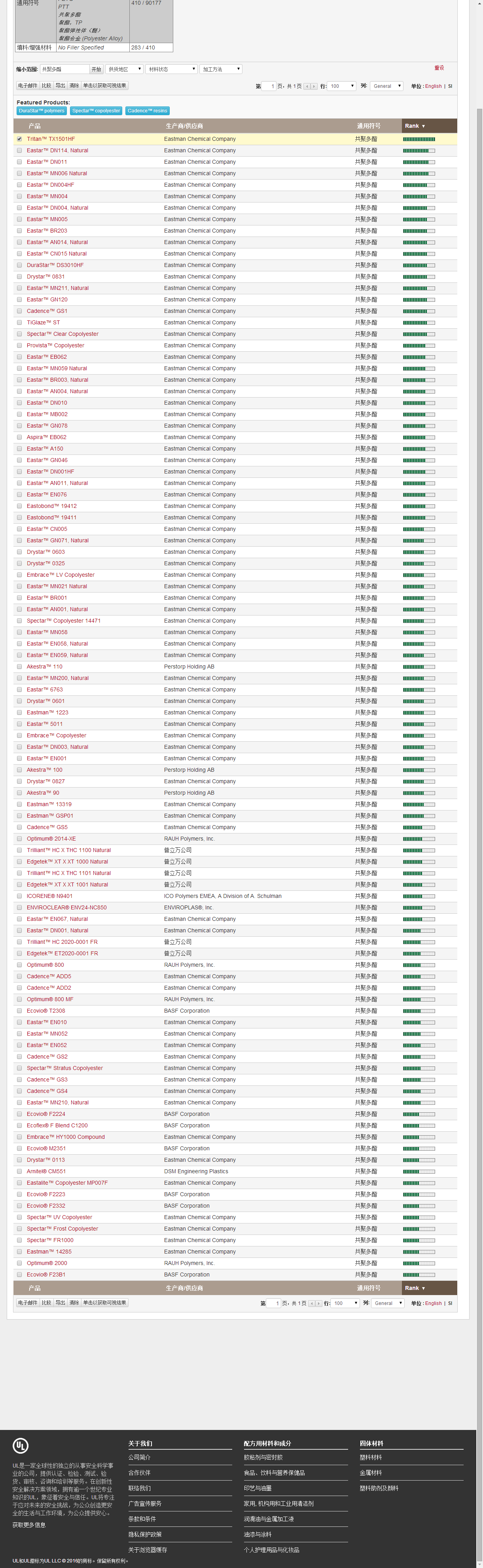Screen dimensions: 483x1568
Task: Click the top page number input box
Action: tap(269, 87)
